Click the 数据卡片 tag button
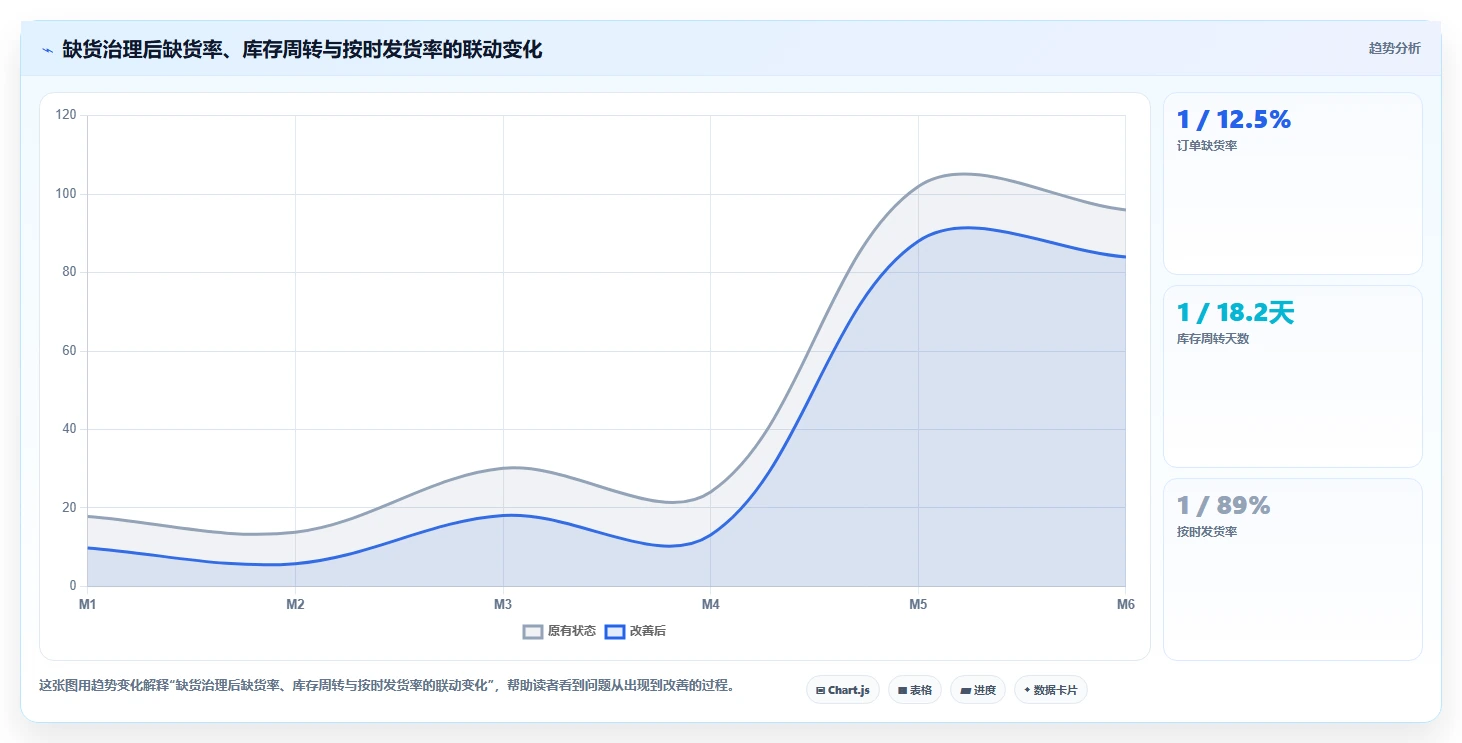The width and height of the screenshot is (1462, 743). [x=1050, y=690]
